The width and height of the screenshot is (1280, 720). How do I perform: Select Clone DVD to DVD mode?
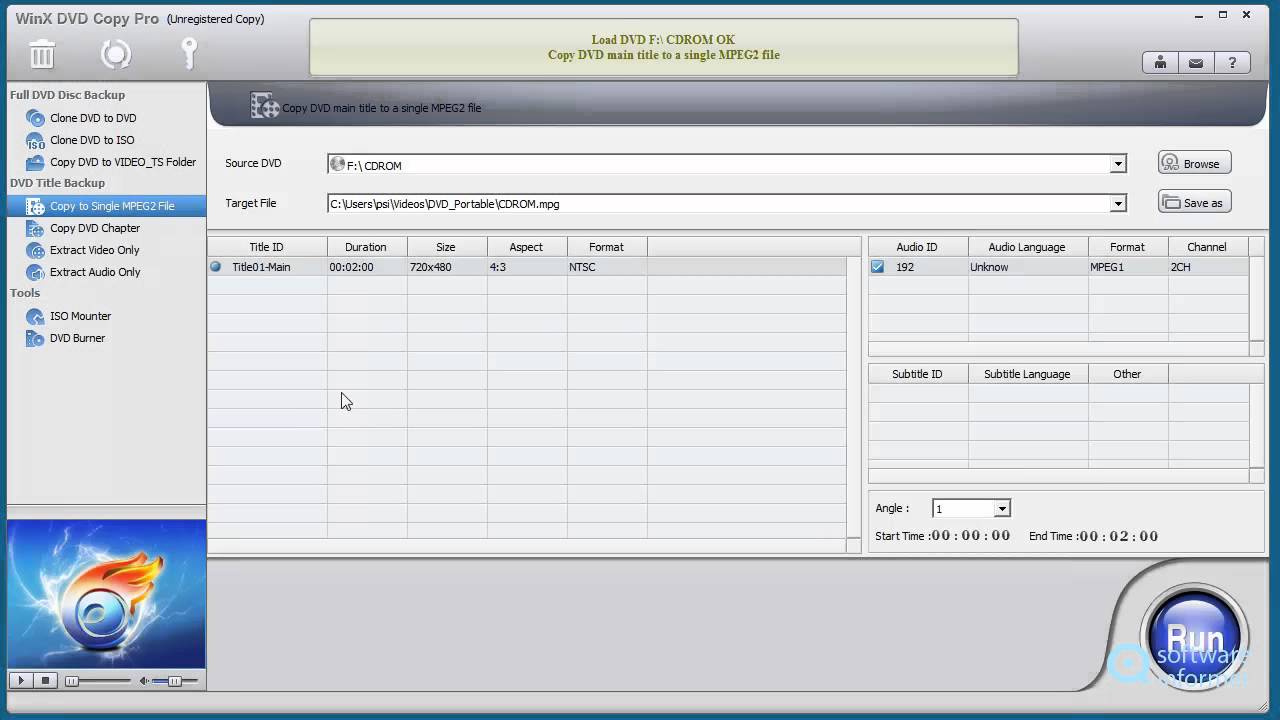point(93,118)
